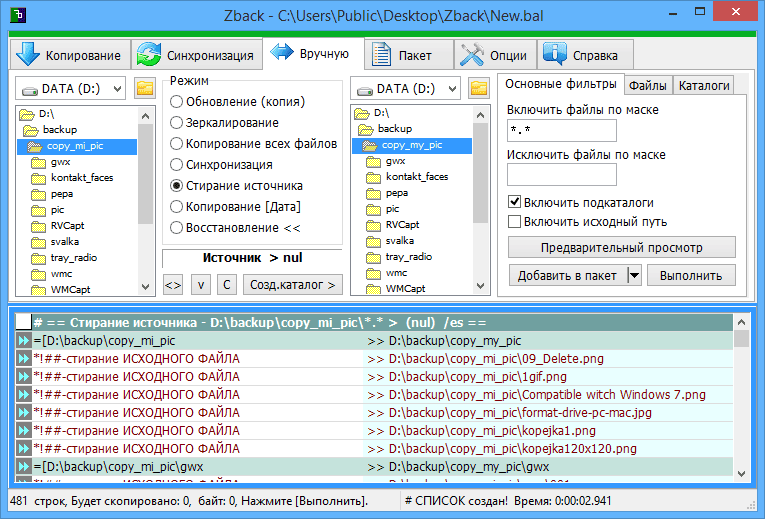This screenshot has width=765, height=519.
Task: Click the pepa folder icon in left tree
Action: tap(39, 195)
